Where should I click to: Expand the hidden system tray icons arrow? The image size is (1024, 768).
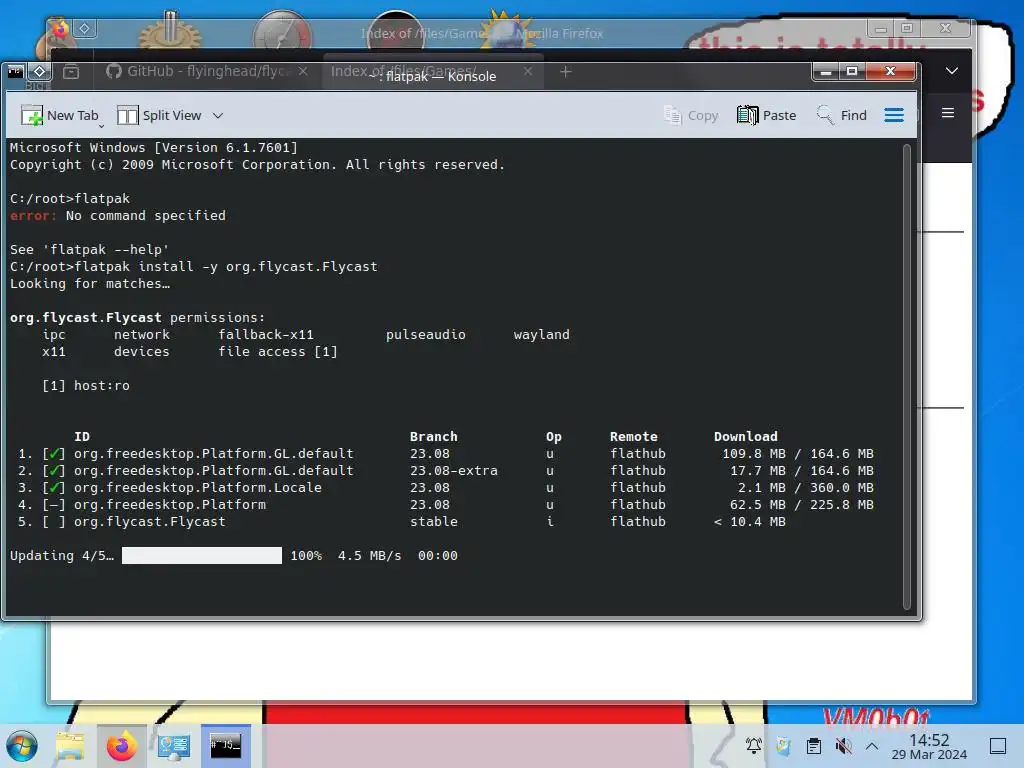(872, 746)
